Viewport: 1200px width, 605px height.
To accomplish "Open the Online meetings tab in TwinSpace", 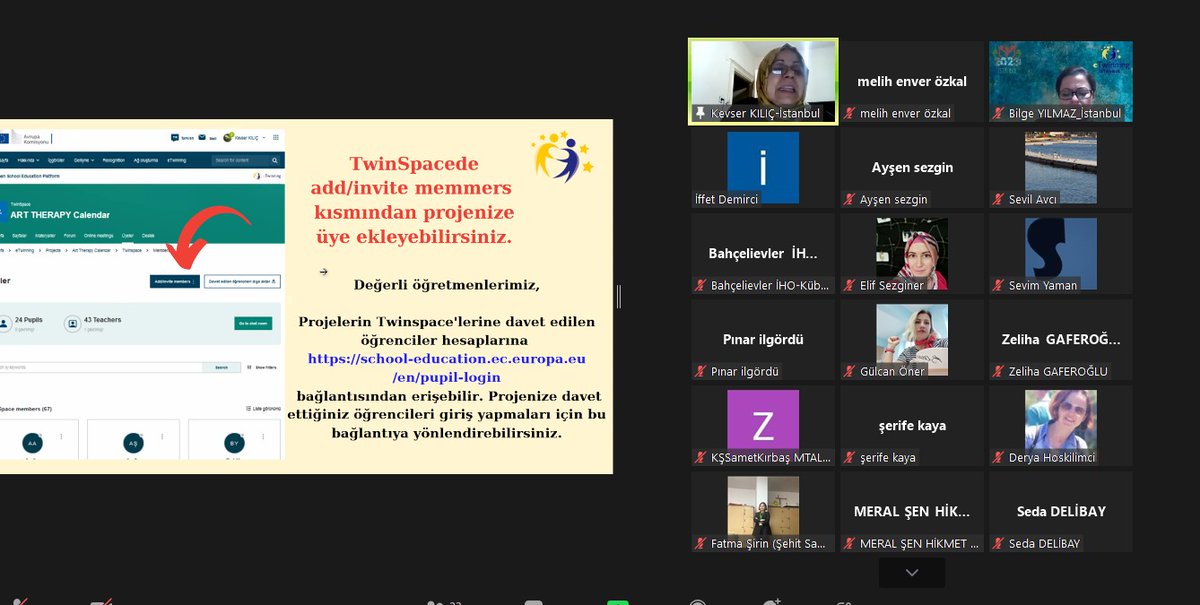I will click(x=98, y=236).
